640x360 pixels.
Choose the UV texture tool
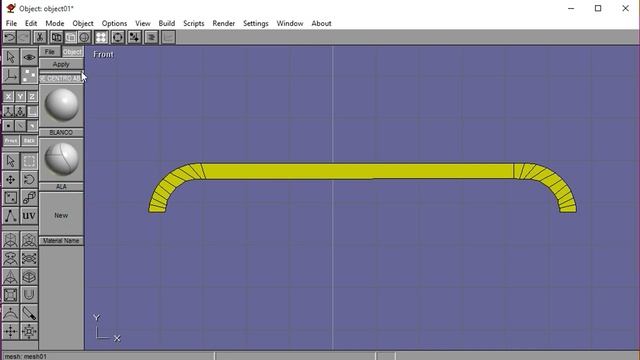[x=29, y=216]
